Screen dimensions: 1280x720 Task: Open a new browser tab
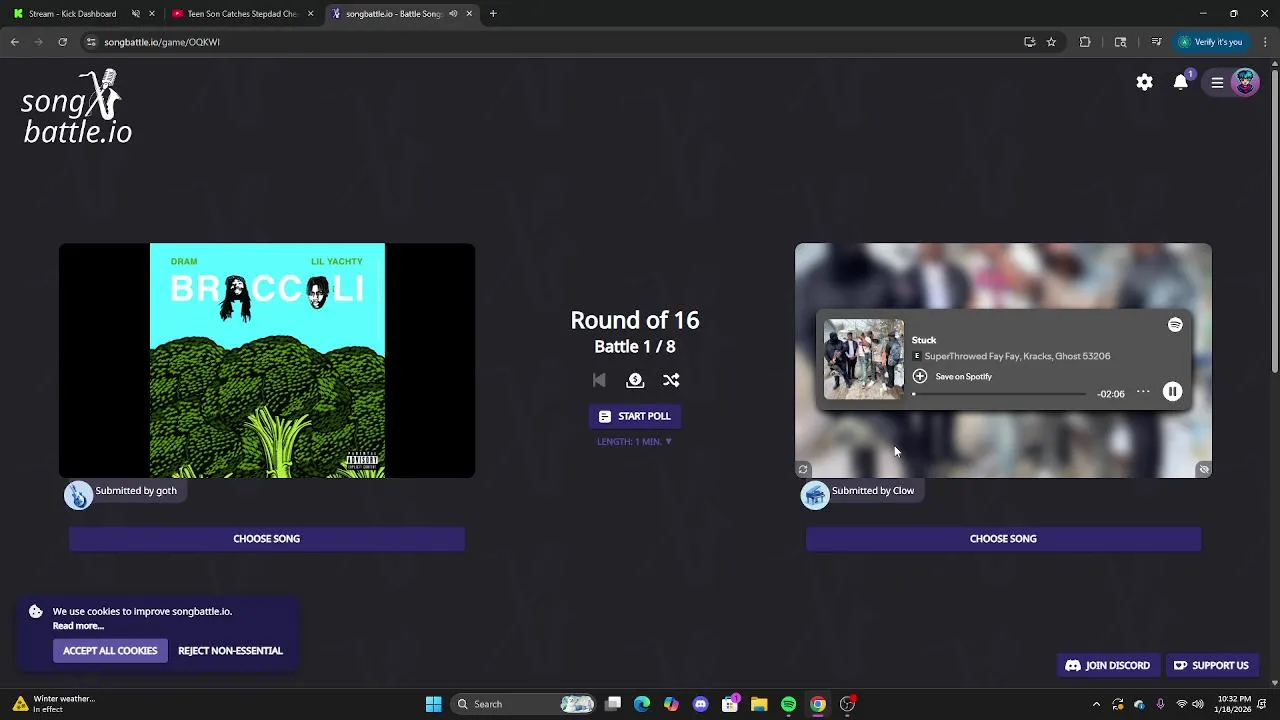tap(493, 14)
